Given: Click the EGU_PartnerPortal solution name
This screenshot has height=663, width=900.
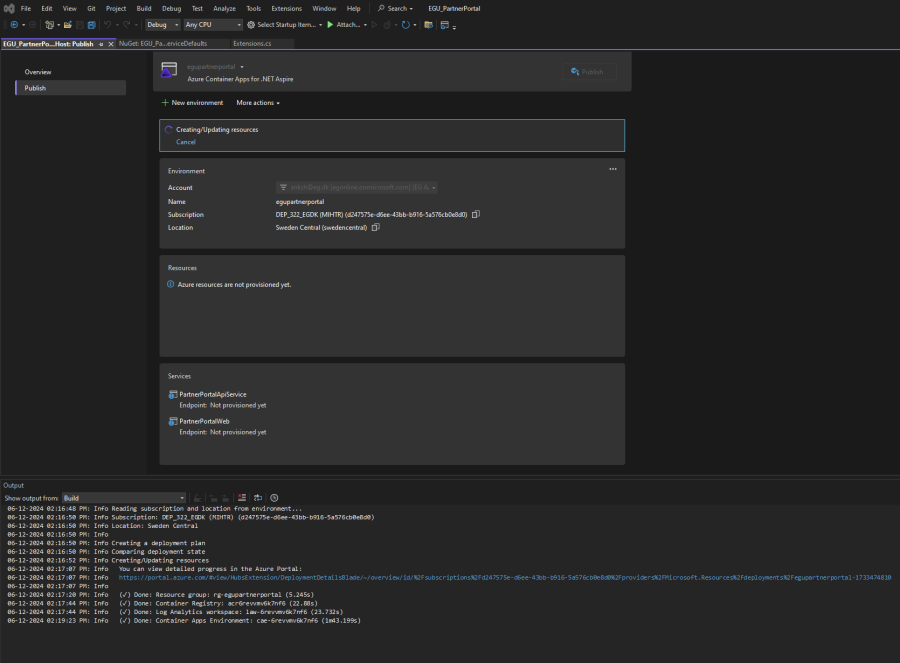Looking at the screenshot, I should coord(454,9).
